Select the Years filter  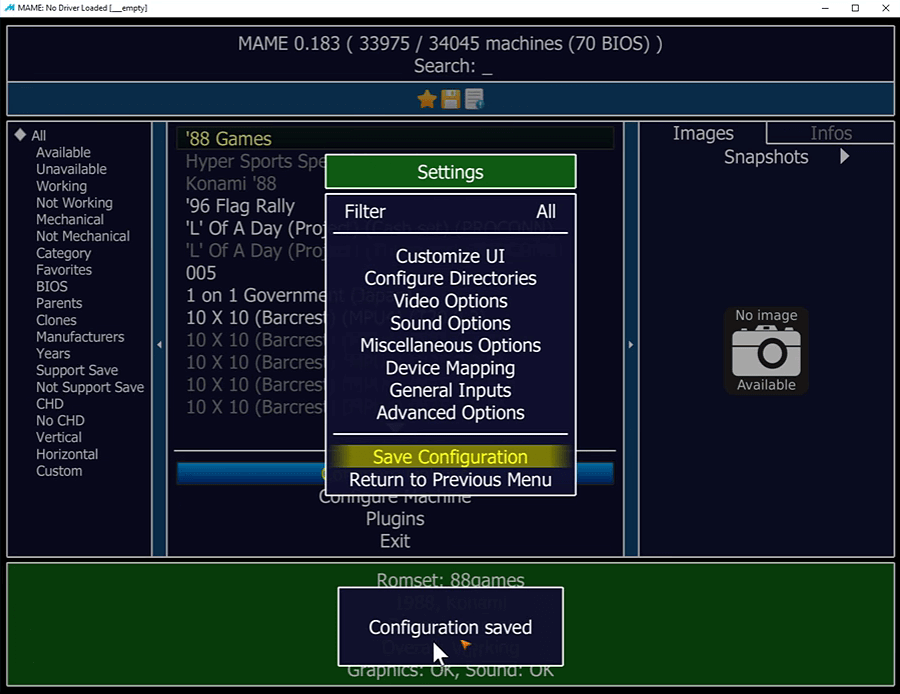[x=53, y=354]
